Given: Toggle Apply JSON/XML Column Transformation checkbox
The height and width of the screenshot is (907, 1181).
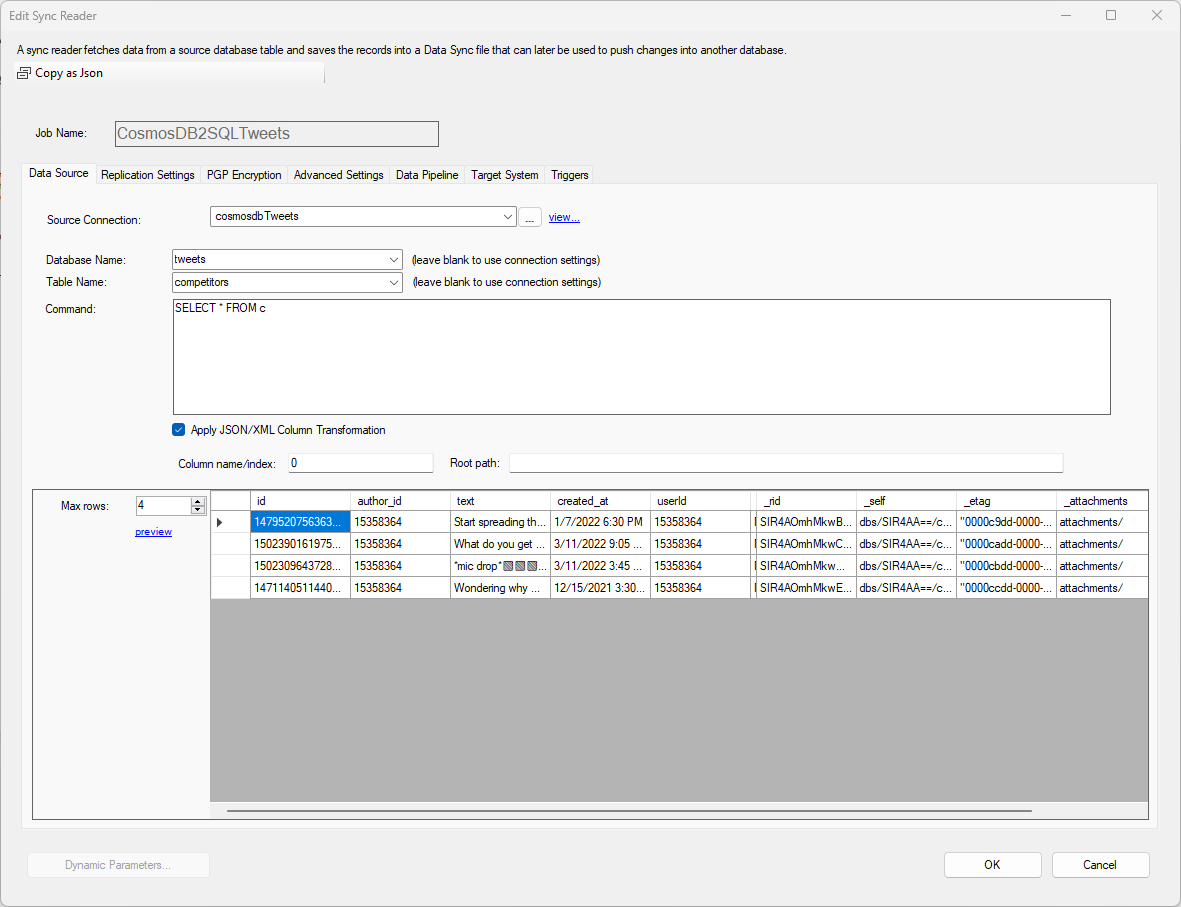Looking at the screenshot, I should pos(179,429).
